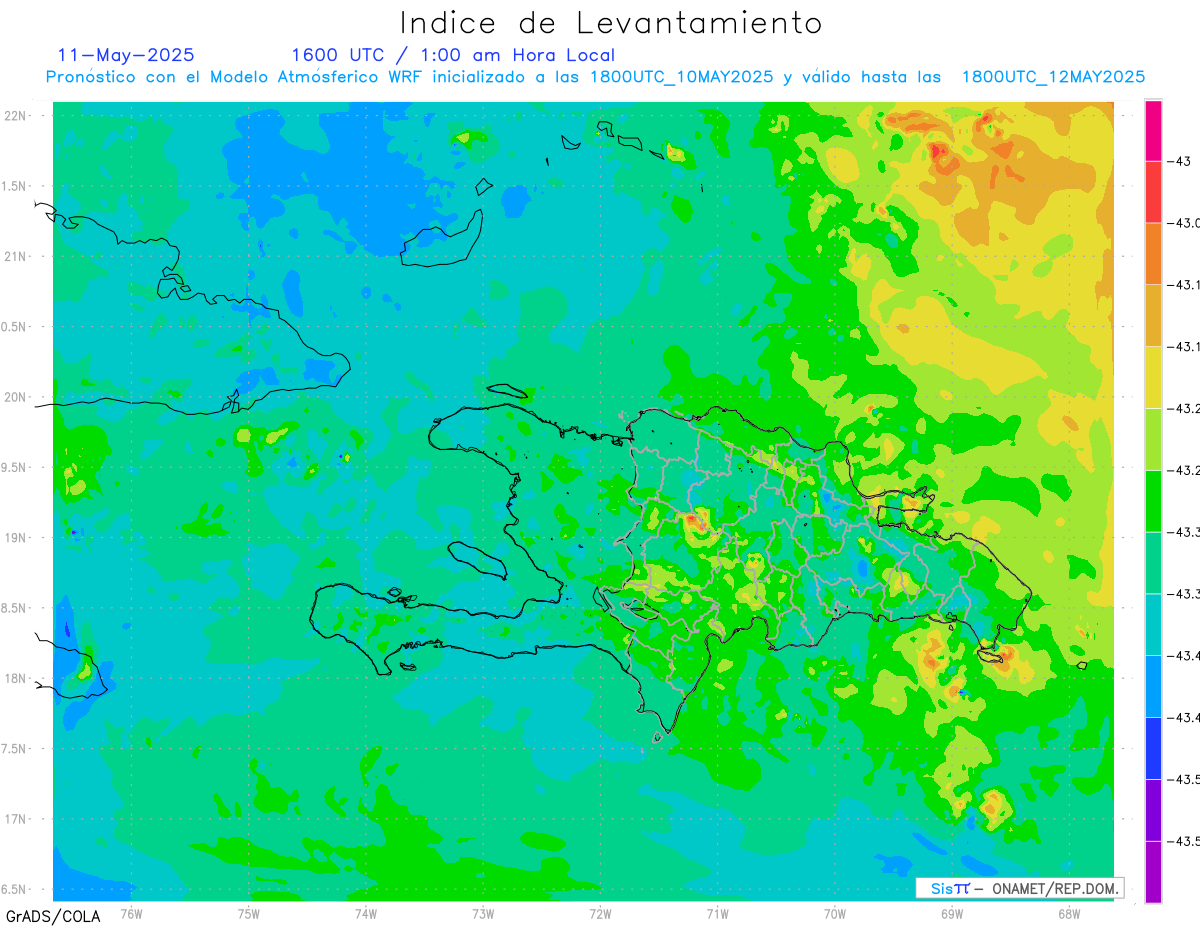Image resolution: width=1200 pixels, height=927 pixels.
Task: Select the '11-May-2025' date text
Action: [x=126, y=55]
